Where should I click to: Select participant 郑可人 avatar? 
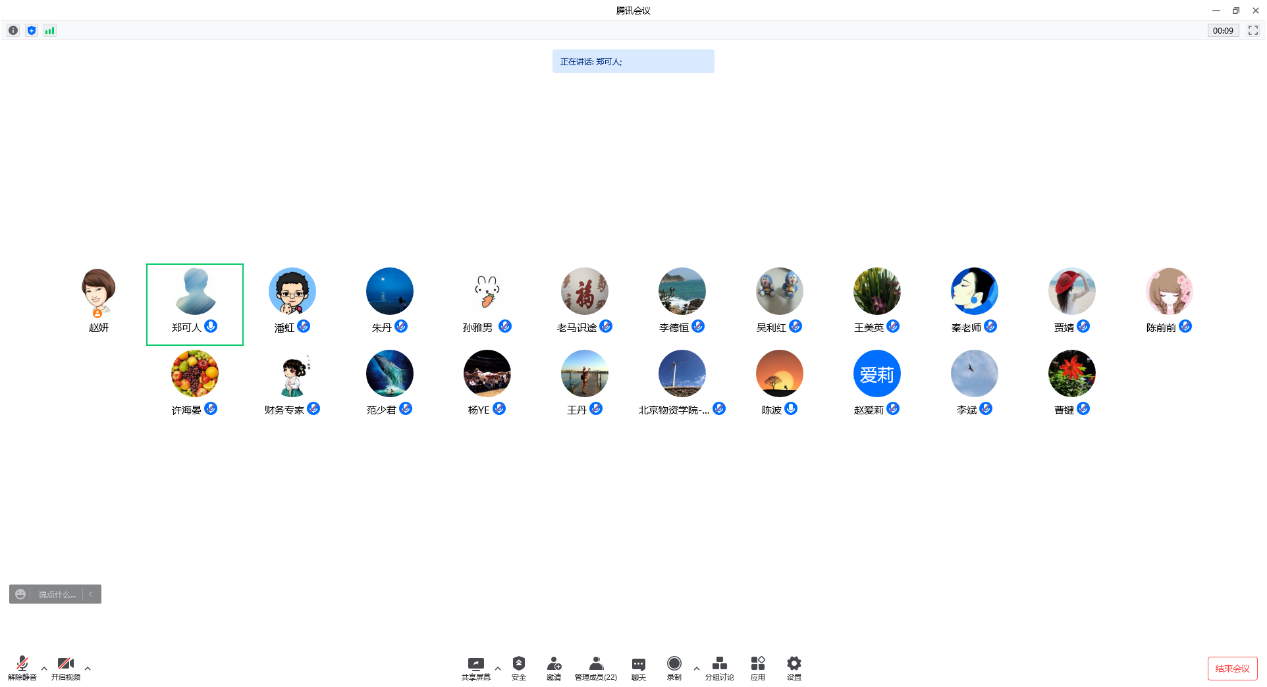[194, 293]
